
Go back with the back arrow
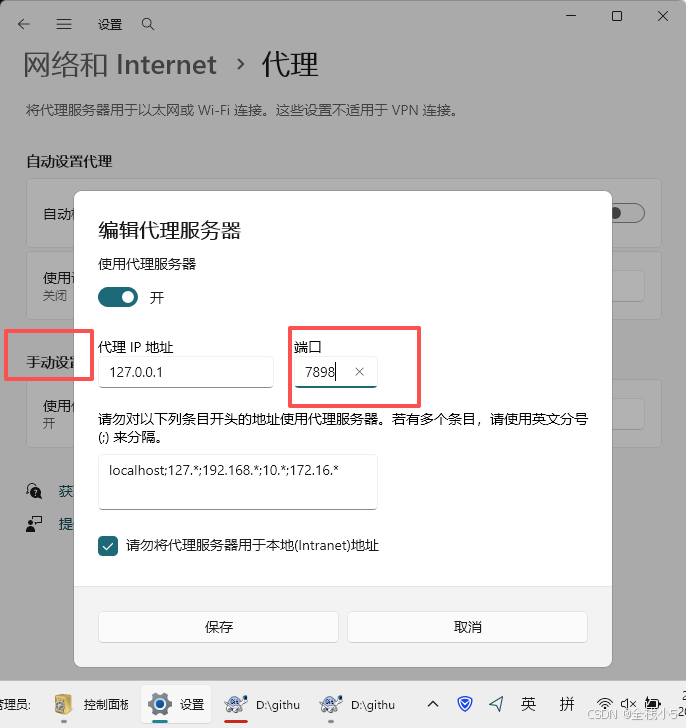point(24,24)
